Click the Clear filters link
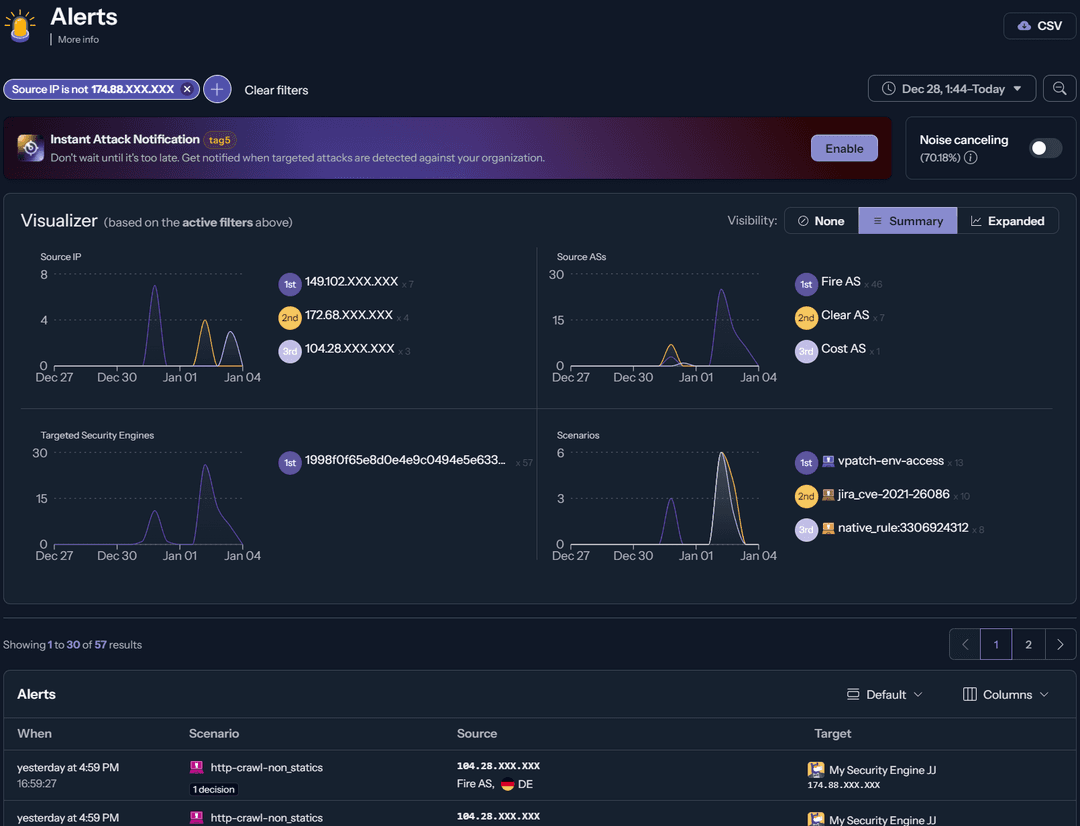This screenshot has height=826, width=1080. [276, 89]
